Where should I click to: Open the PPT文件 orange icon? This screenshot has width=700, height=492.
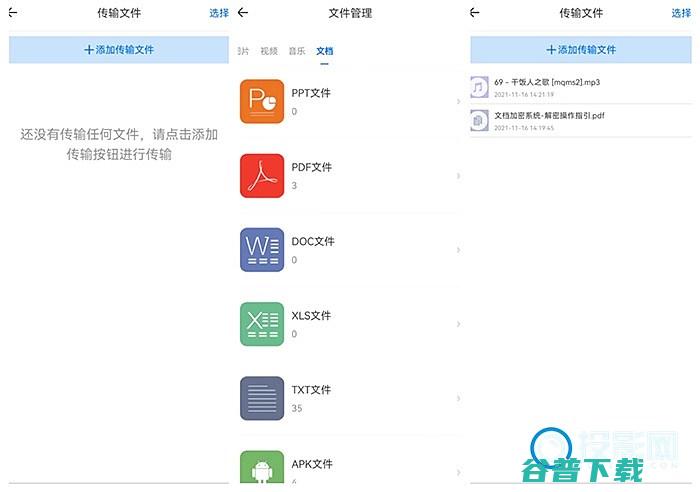pos(262,101)
